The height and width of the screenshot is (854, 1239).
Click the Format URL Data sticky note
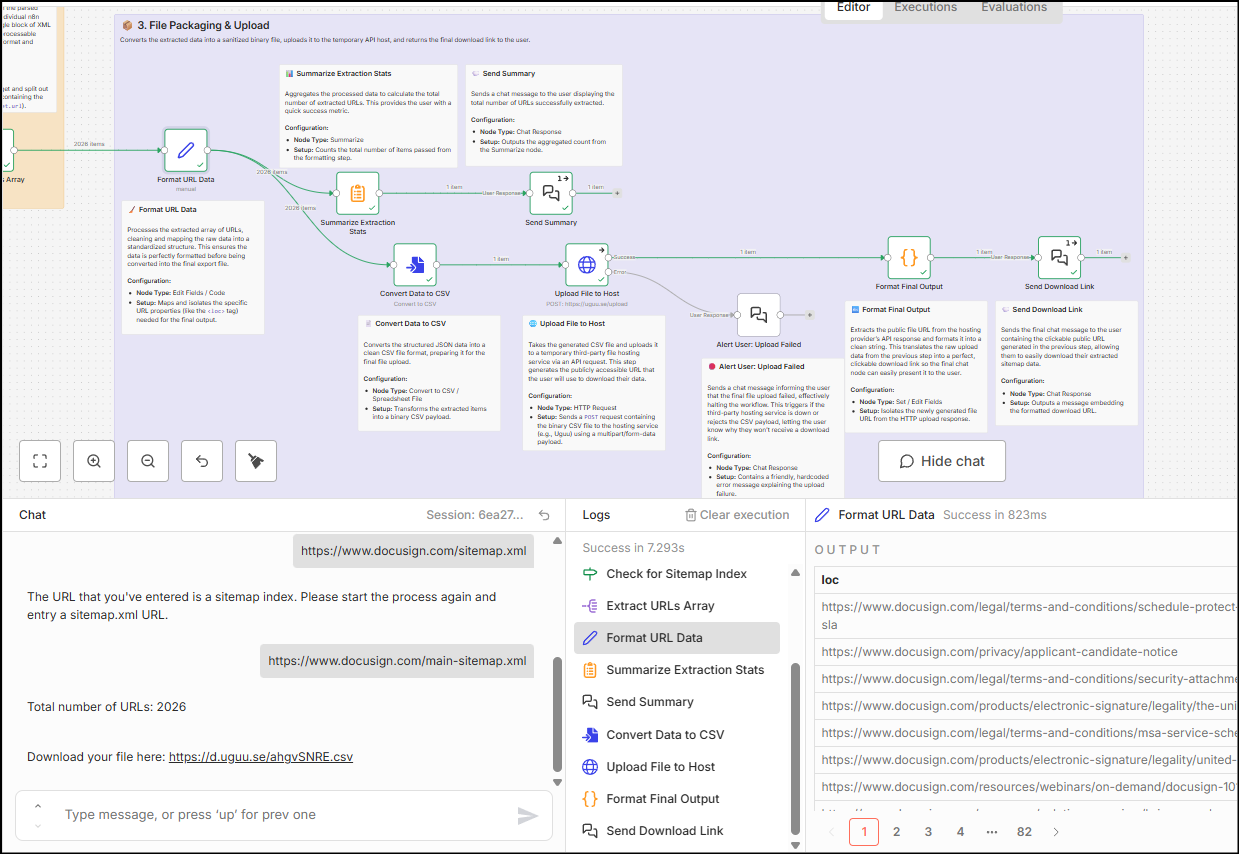point(194,267)
